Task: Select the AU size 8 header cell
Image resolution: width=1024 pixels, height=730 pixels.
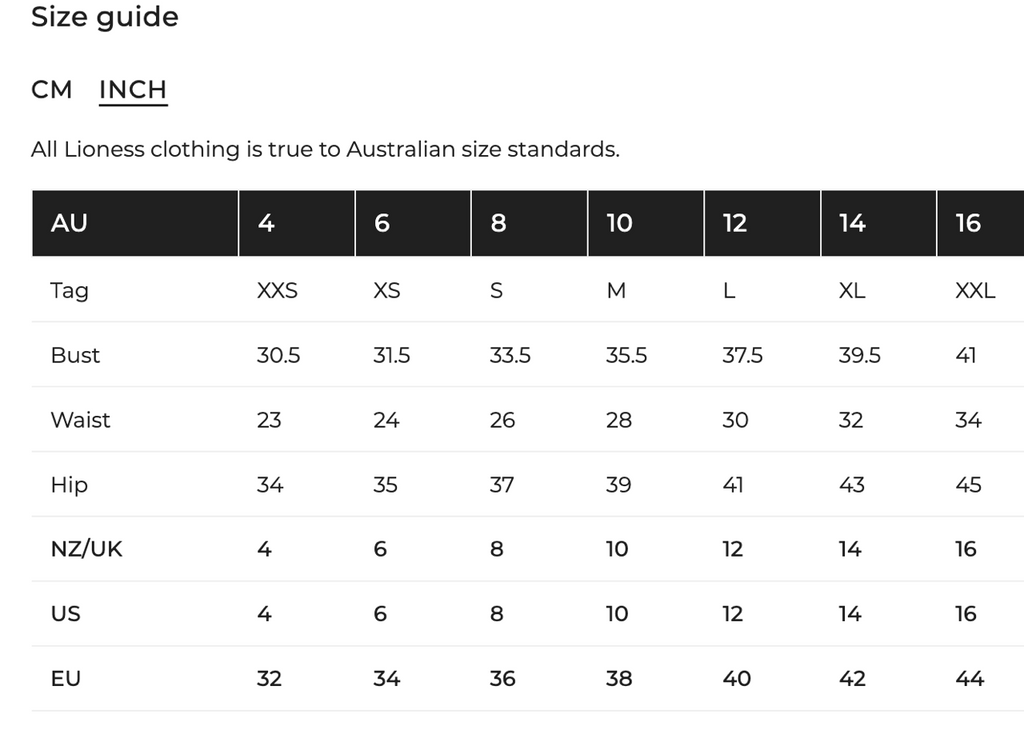Action: [x=530, y=223]
